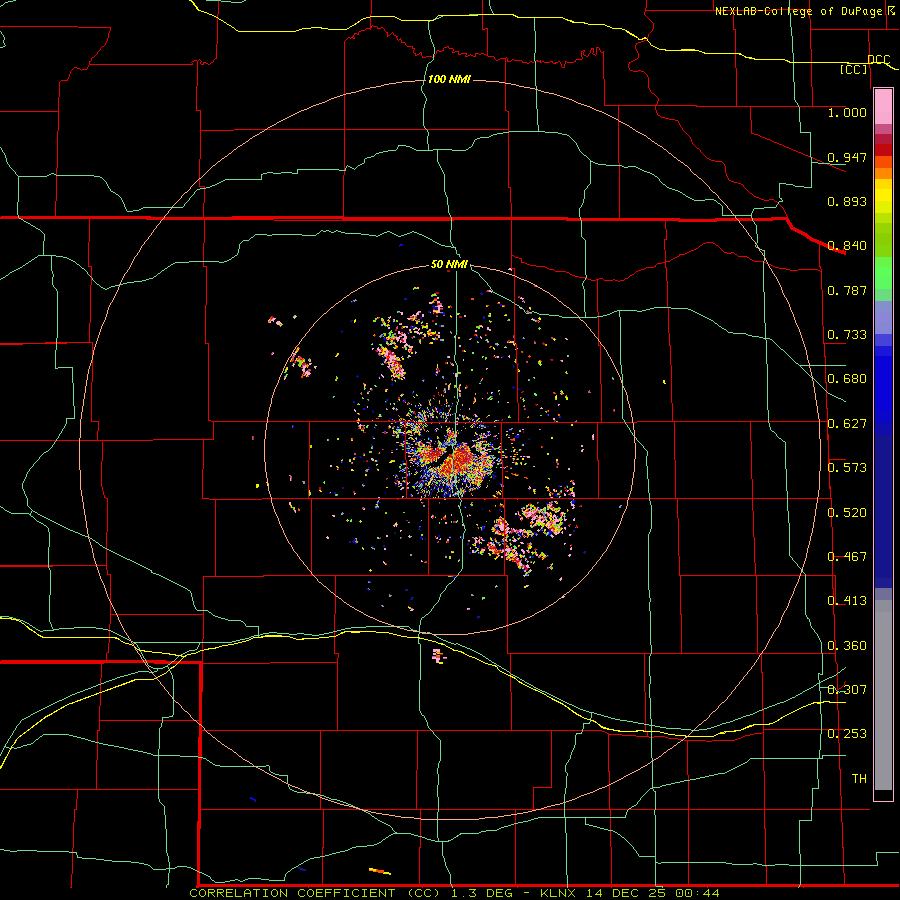Select the 0.360 legend value
900x900 pixels.
click(x=847, y=646)
